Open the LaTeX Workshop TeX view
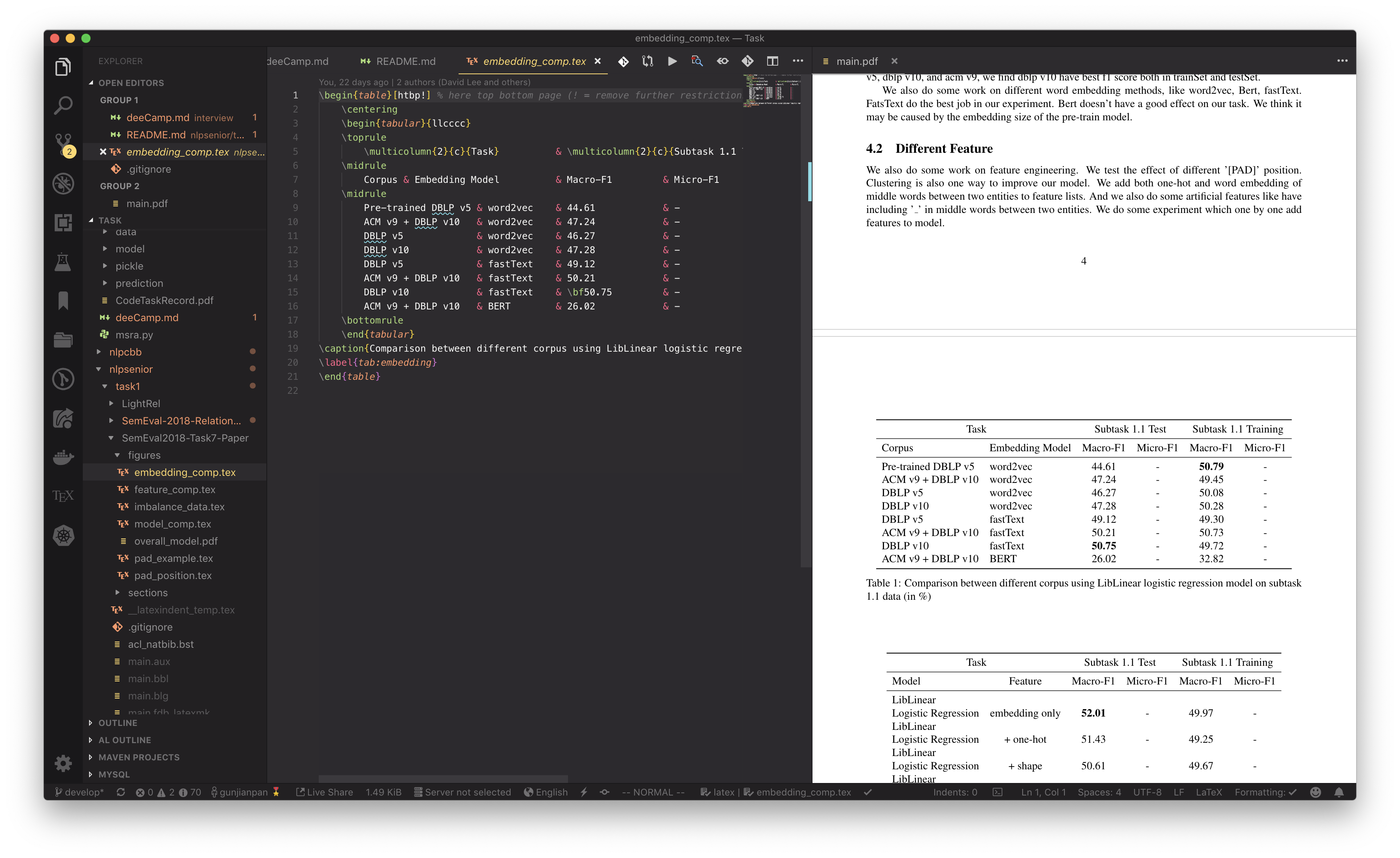Image resolution: width=1400 pixels, height=858 pixels. click(63, 496)
